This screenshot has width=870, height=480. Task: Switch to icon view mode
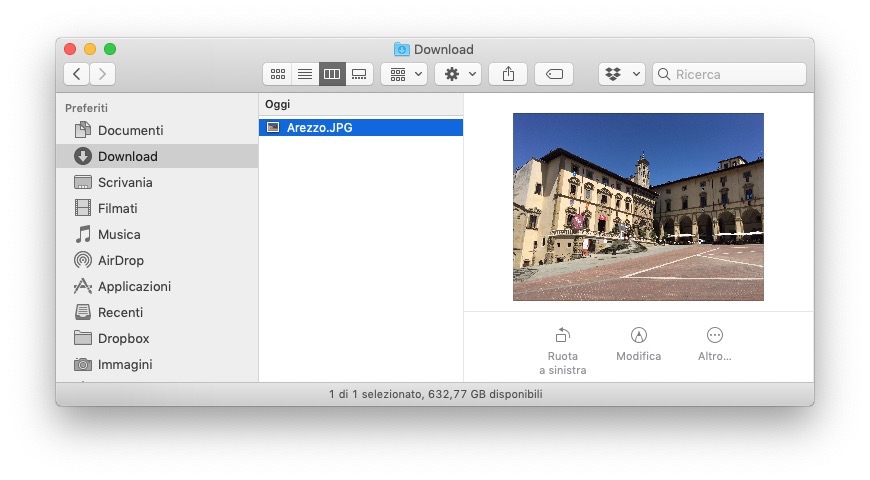(x=278, y=74)
